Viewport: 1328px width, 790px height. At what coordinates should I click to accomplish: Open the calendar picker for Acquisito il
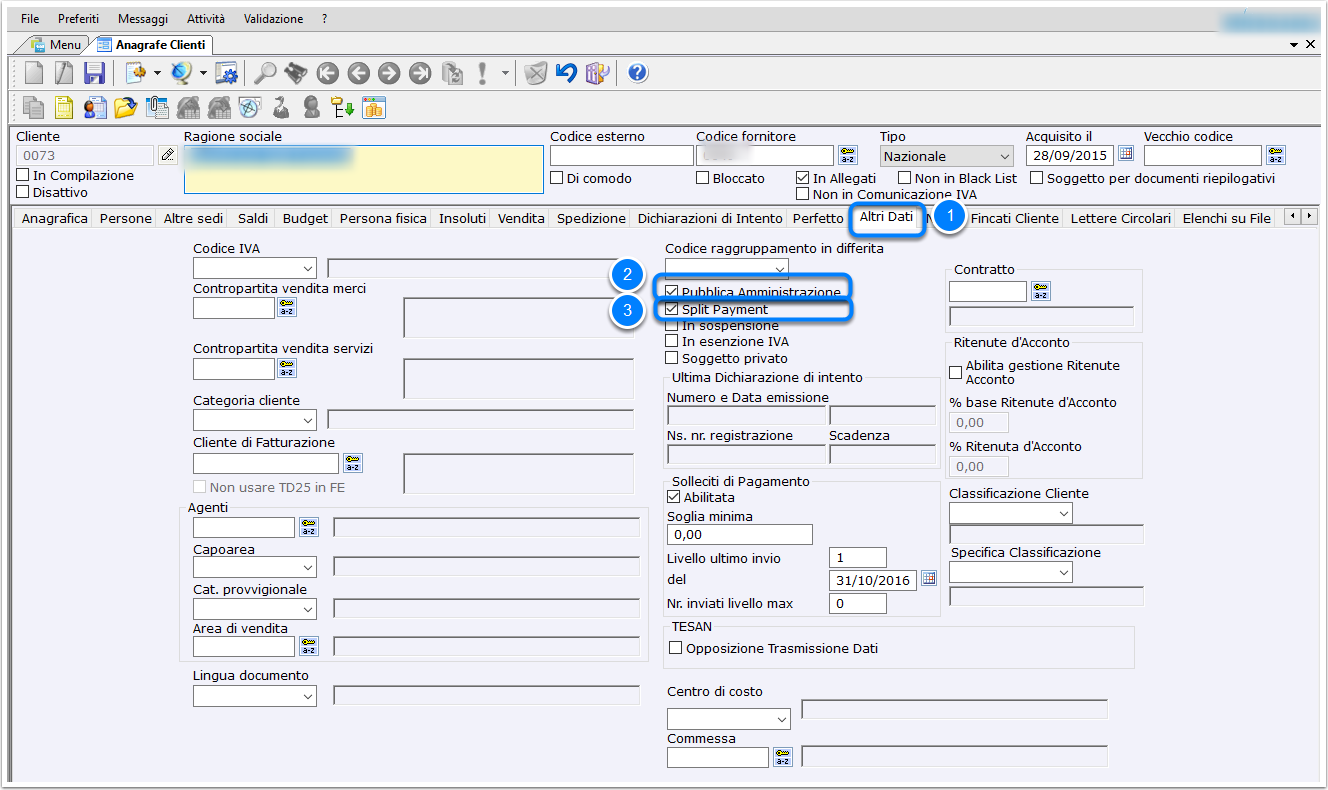pos(1126,155)
